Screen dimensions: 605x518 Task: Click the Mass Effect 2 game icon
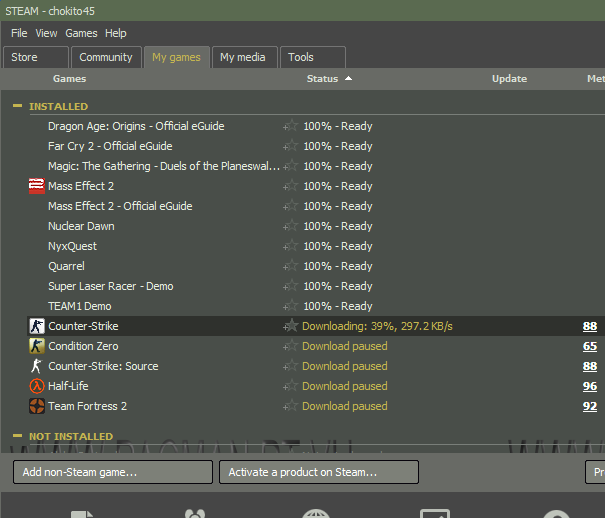pos(37,186)
